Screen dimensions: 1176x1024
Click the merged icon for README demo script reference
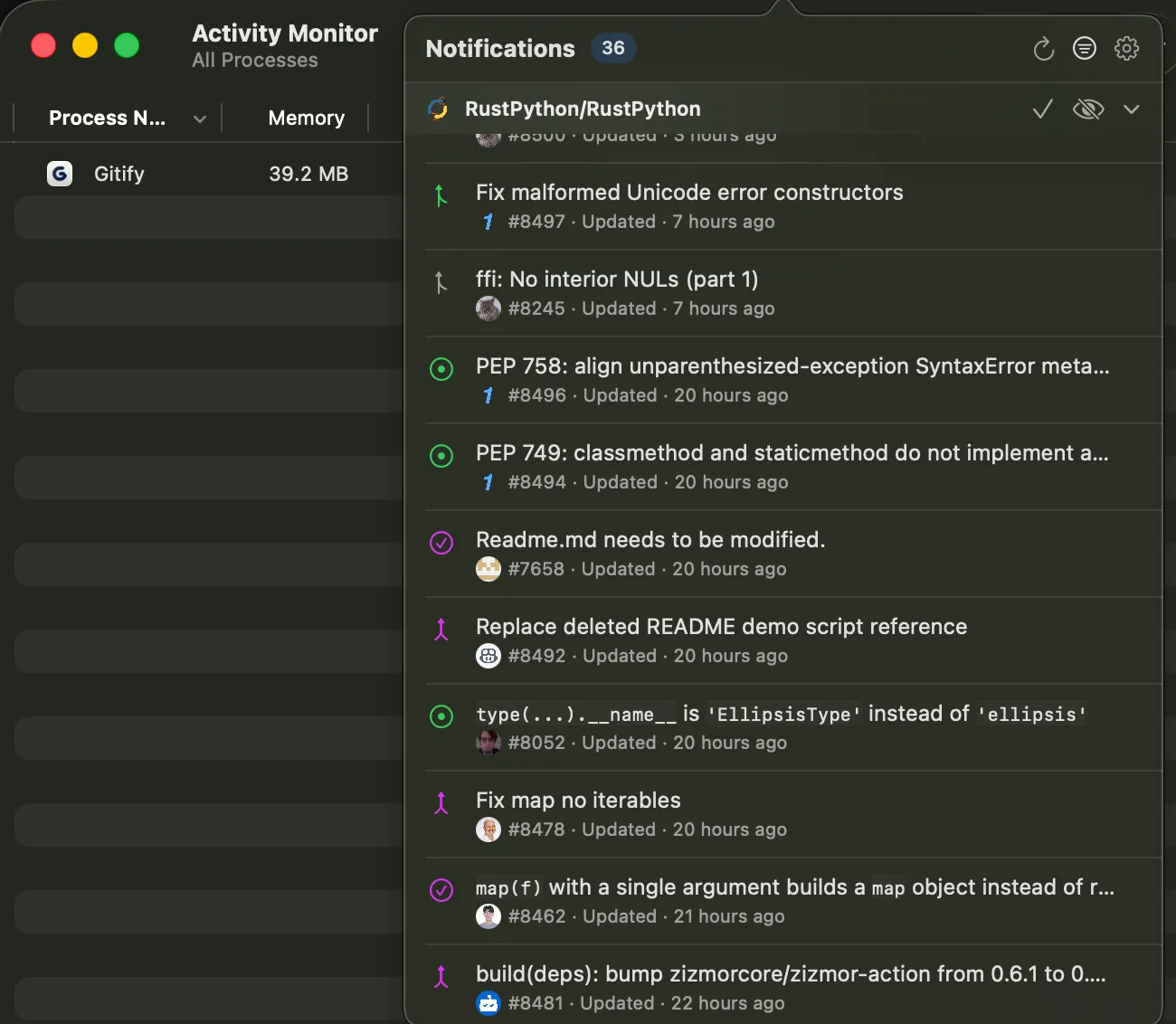(441, 630)
